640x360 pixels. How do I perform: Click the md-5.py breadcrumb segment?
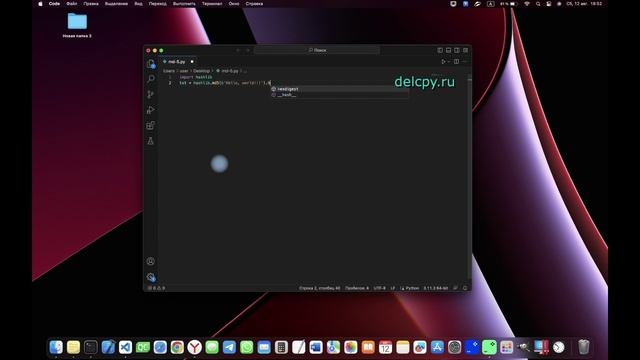coord(228,71)
